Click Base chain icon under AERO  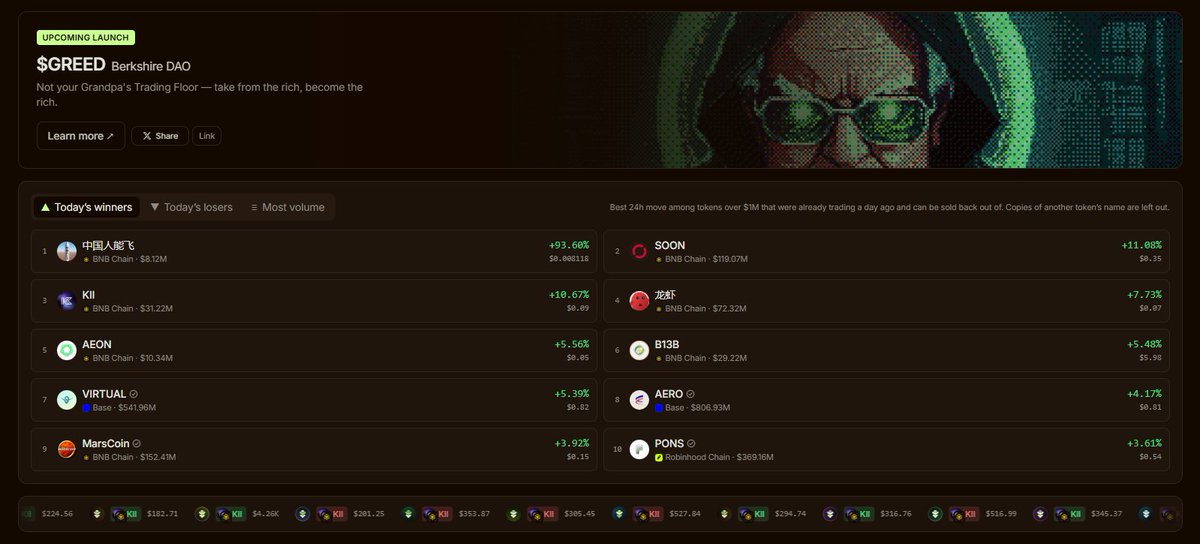tap(659, 408)
